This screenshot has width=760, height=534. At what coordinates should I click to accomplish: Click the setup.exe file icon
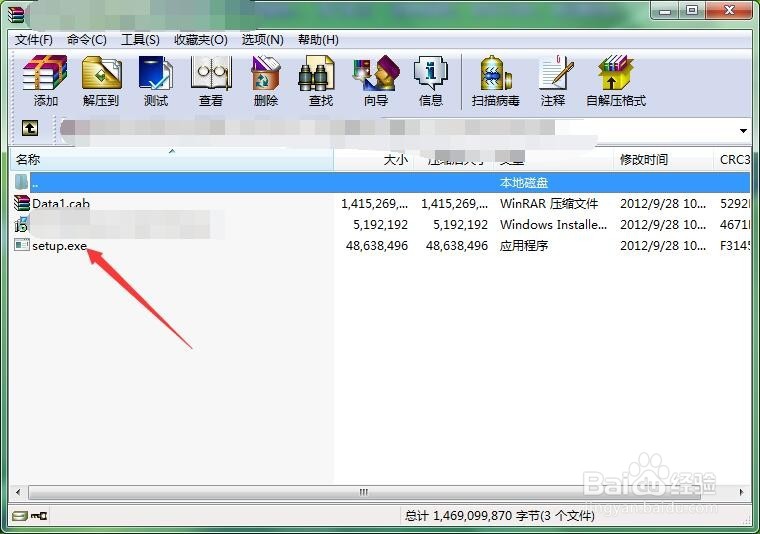pos(22,245)
